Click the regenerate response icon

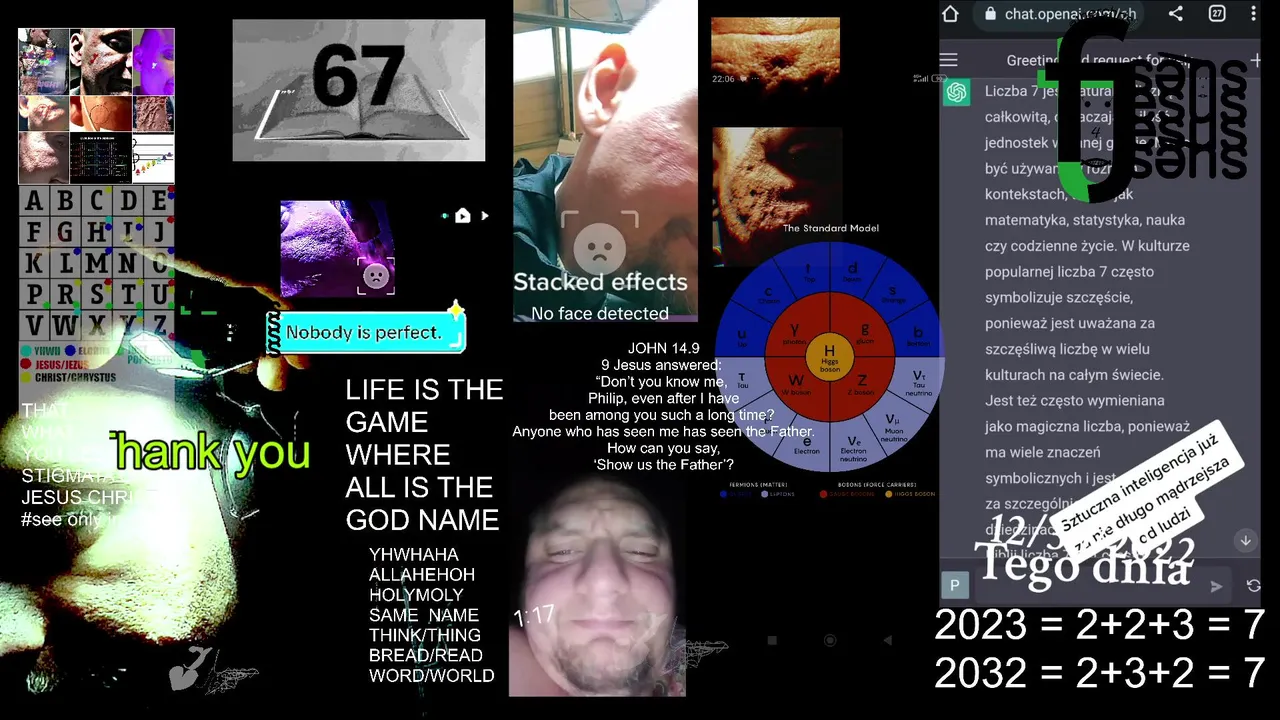(1254, 586)
